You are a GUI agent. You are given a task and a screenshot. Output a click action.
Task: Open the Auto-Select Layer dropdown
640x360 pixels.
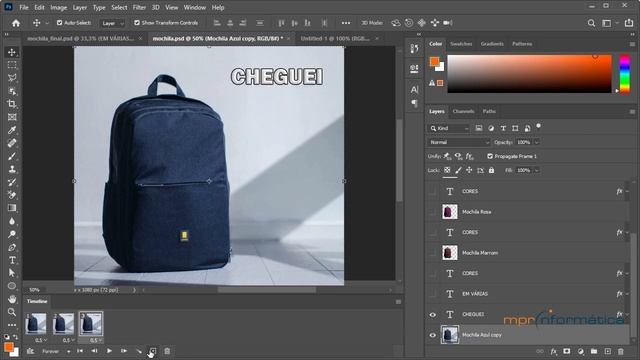click(113, 23)
